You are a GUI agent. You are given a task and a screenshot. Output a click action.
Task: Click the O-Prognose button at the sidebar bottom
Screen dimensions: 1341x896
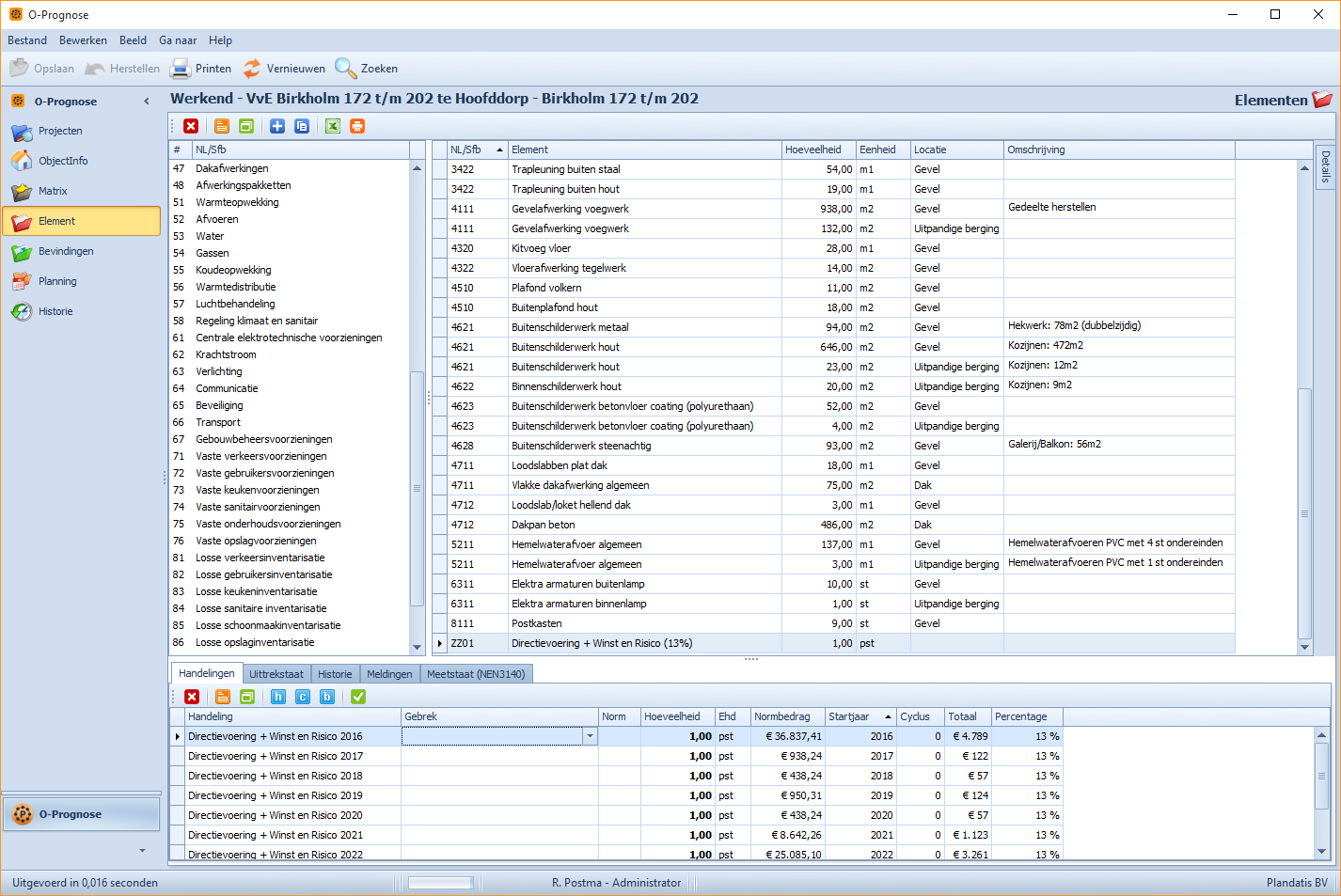81,814
